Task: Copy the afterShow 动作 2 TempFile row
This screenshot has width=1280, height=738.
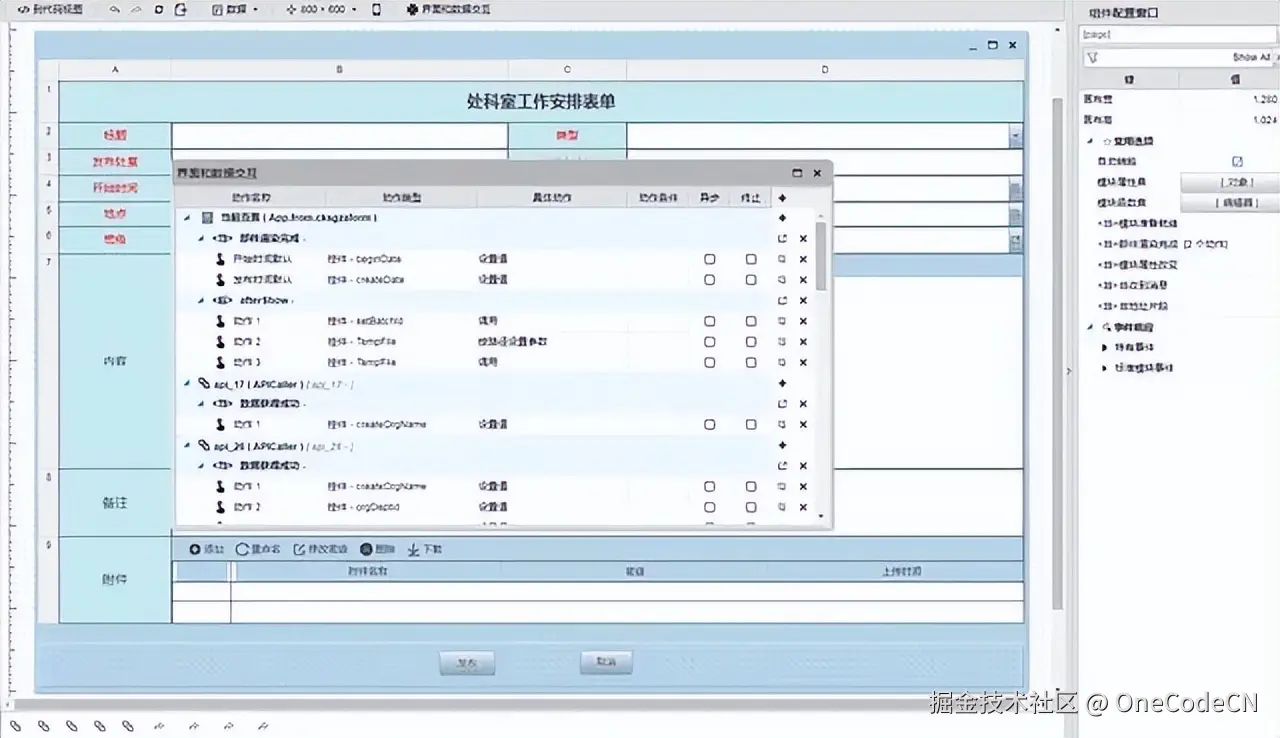Action: coord(782,342)
